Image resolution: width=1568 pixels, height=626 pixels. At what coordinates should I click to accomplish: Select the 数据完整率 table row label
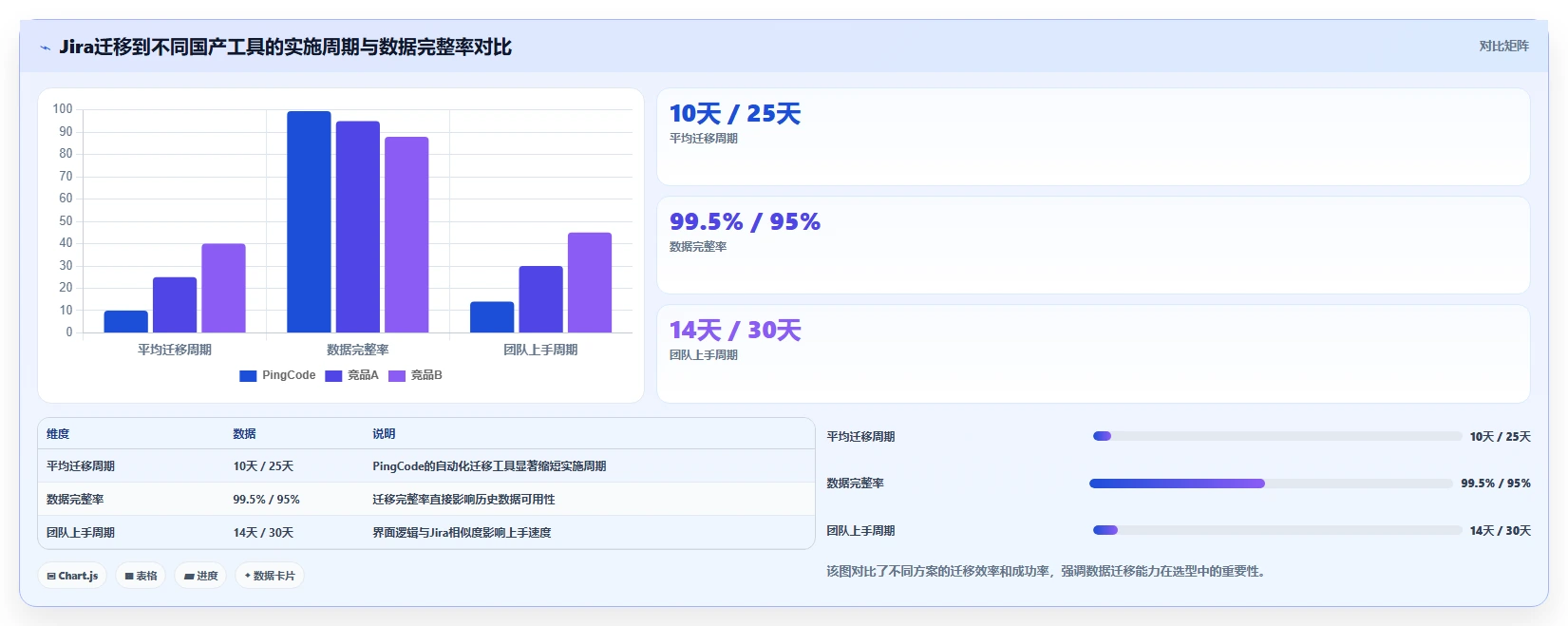[75, 500]
